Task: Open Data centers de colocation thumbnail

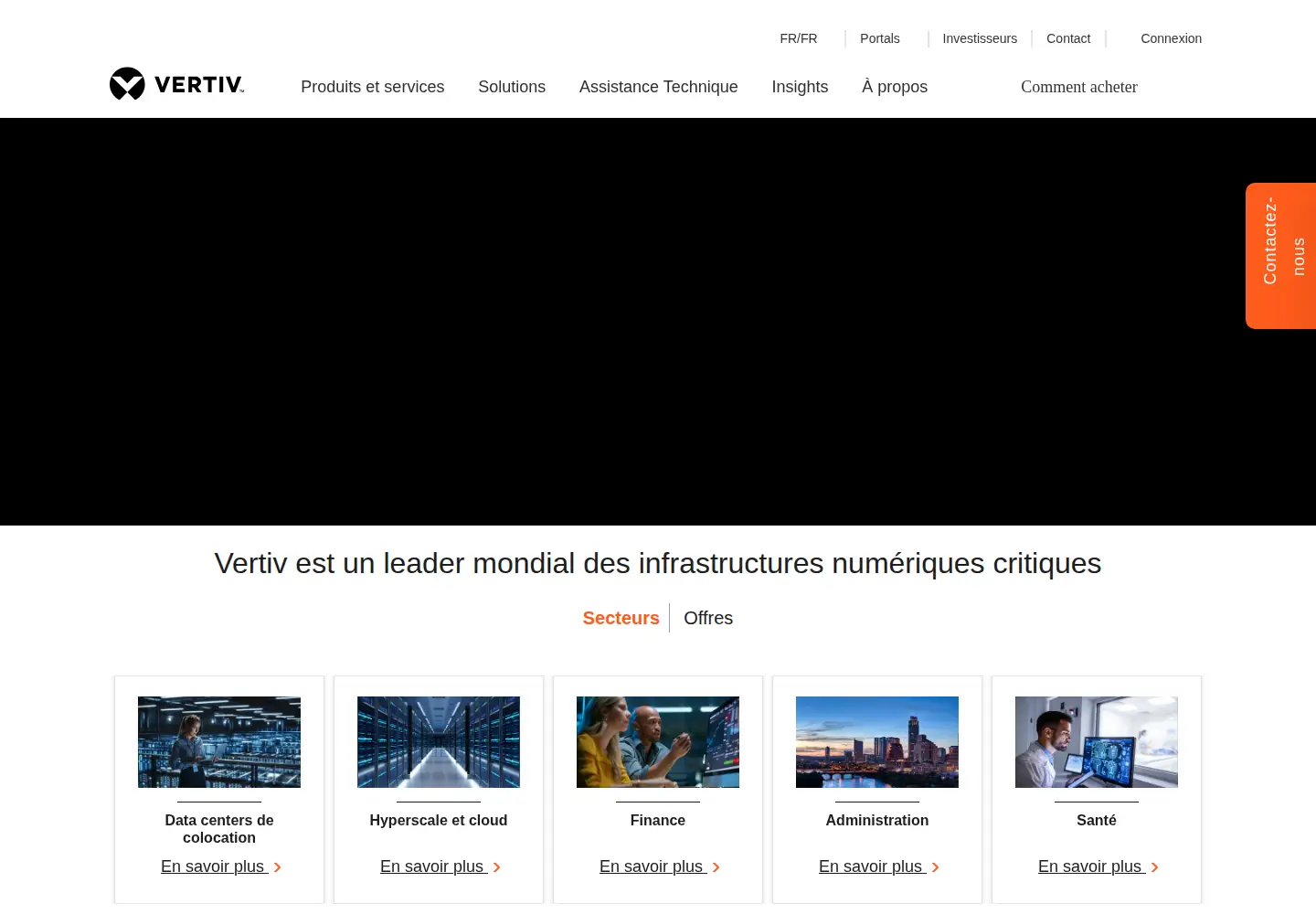Action: (219, 742)
